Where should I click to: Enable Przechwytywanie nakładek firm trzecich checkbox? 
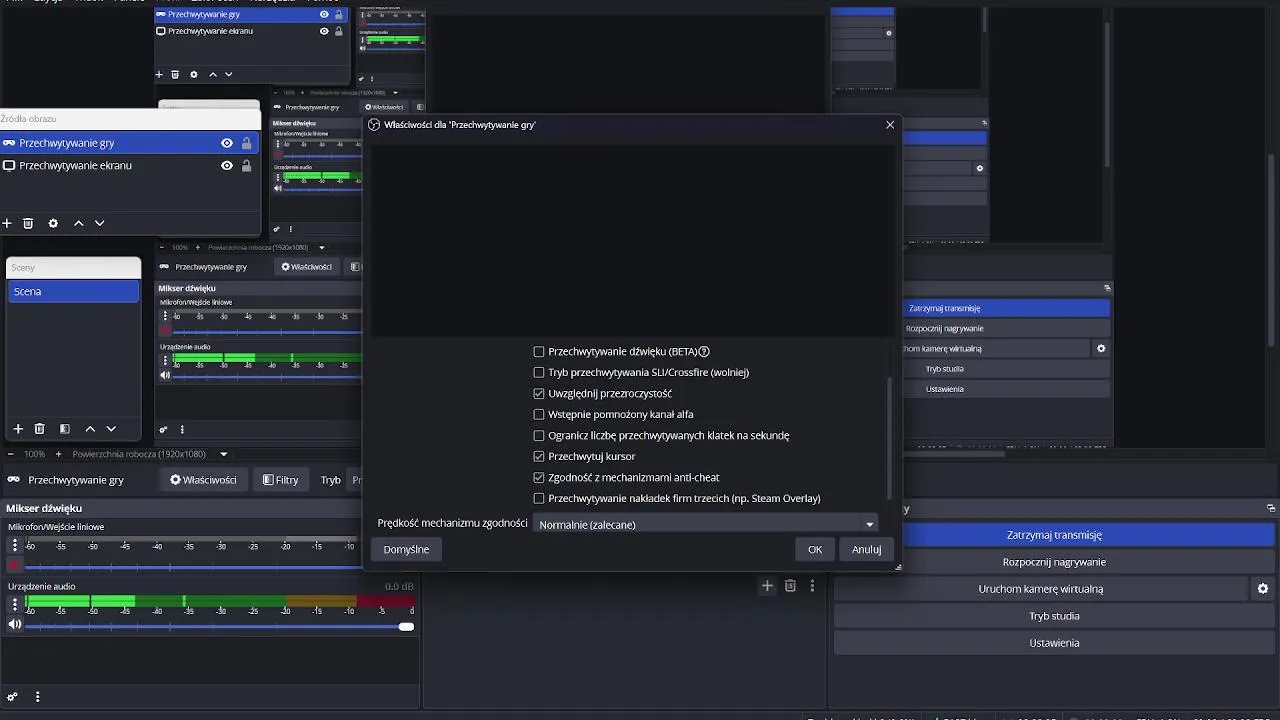click(x=539, y=499)
